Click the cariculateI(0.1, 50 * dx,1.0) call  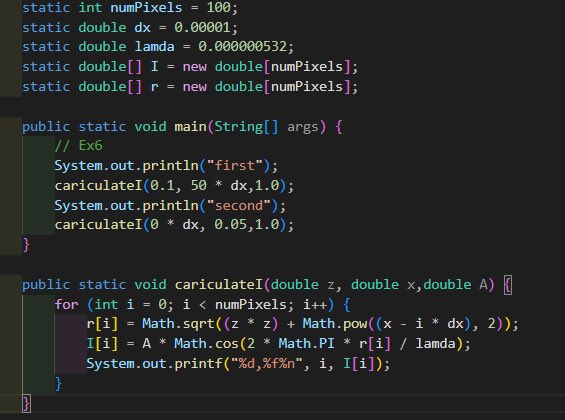[x=174, y=186]
